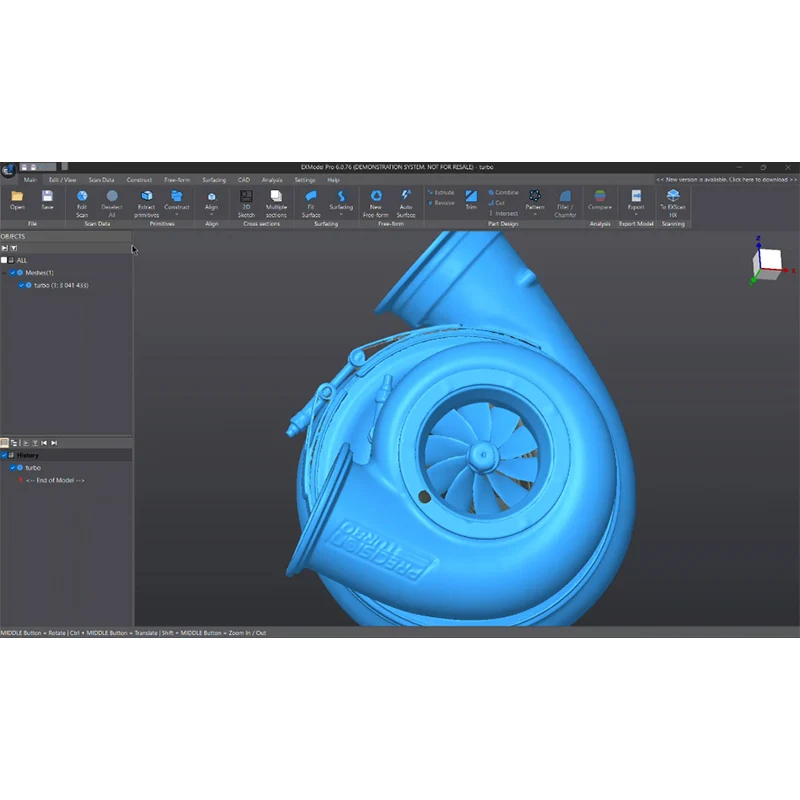Switch to the Edit / View tab
The image size is (800, 800).
[62, 180]
